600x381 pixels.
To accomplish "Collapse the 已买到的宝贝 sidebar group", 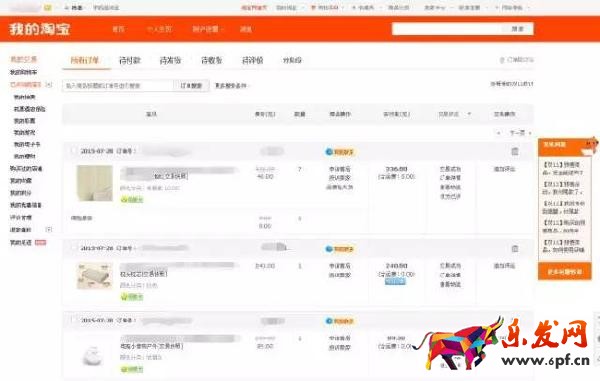I will click(x=49, y=84).
